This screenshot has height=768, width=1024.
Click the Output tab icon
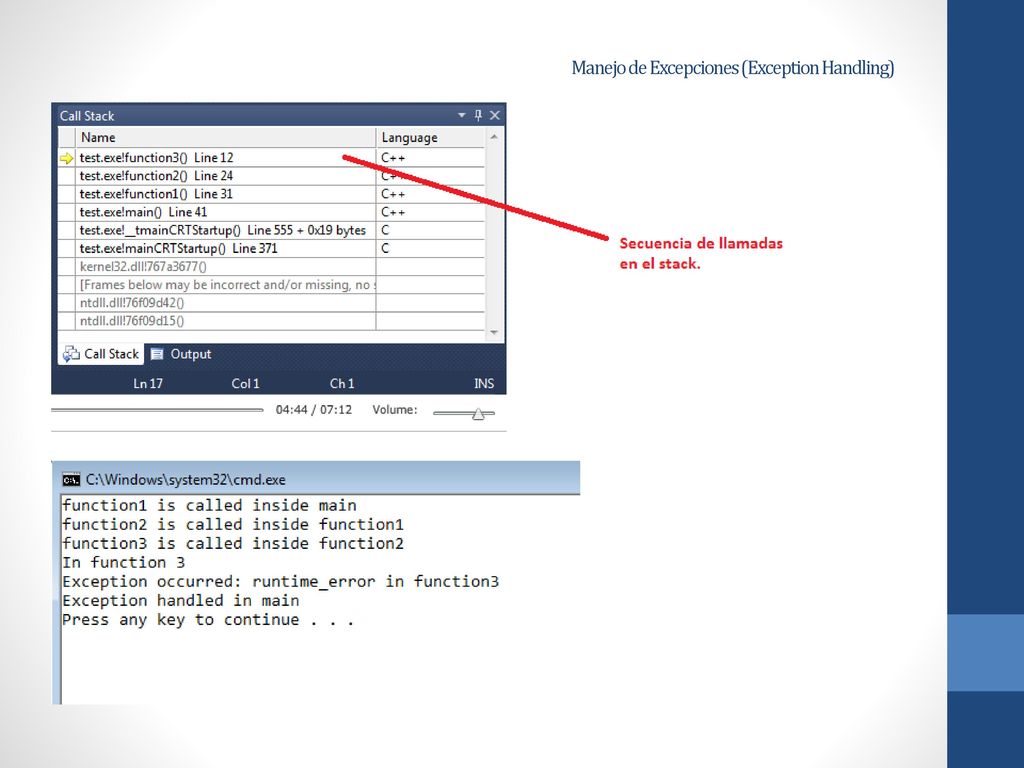pos(157,354)
